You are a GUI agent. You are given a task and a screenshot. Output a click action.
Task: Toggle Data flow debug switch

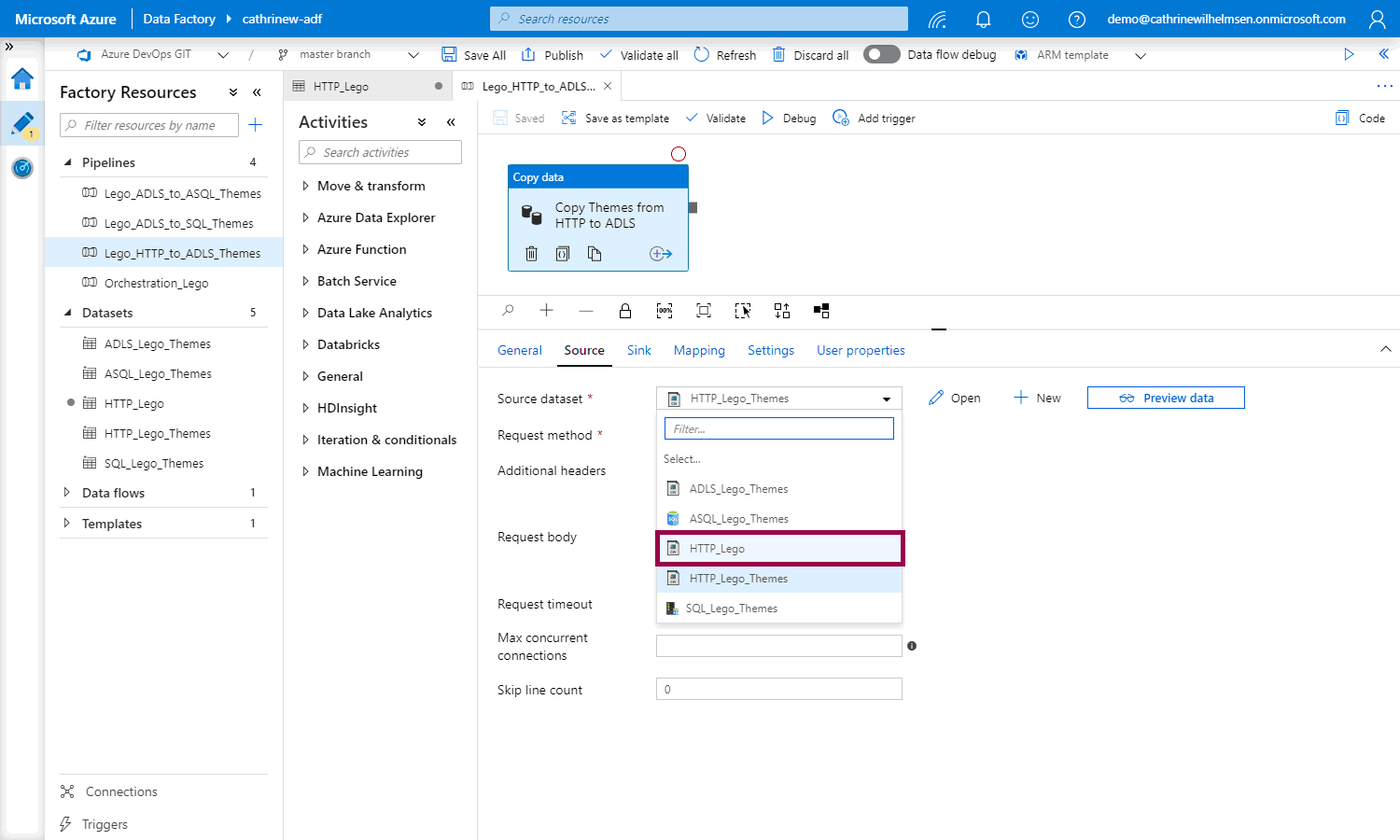pyautogui.click(x=881, y=55)
